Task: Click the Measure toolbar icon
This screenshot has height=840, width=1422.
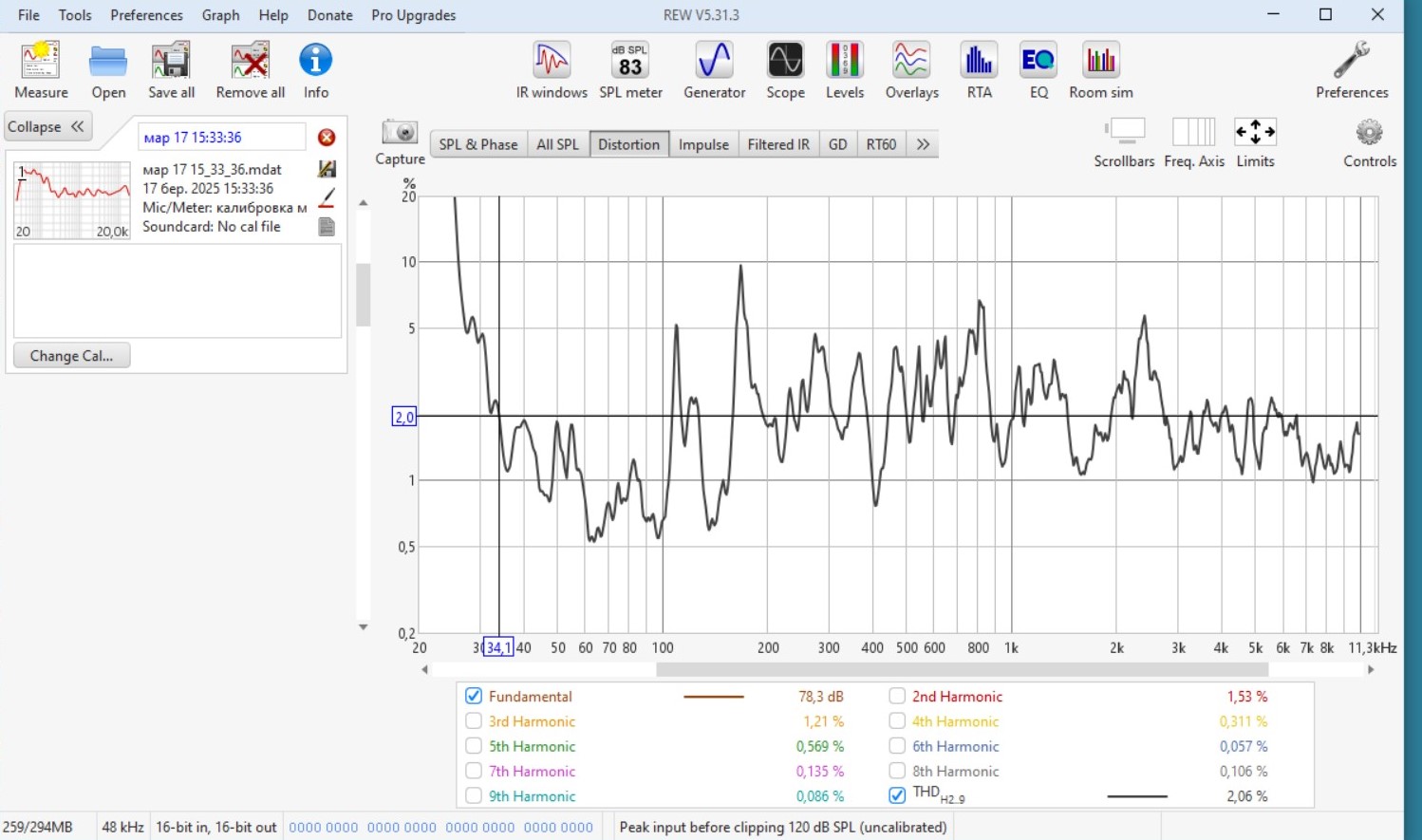Action: 41,63
